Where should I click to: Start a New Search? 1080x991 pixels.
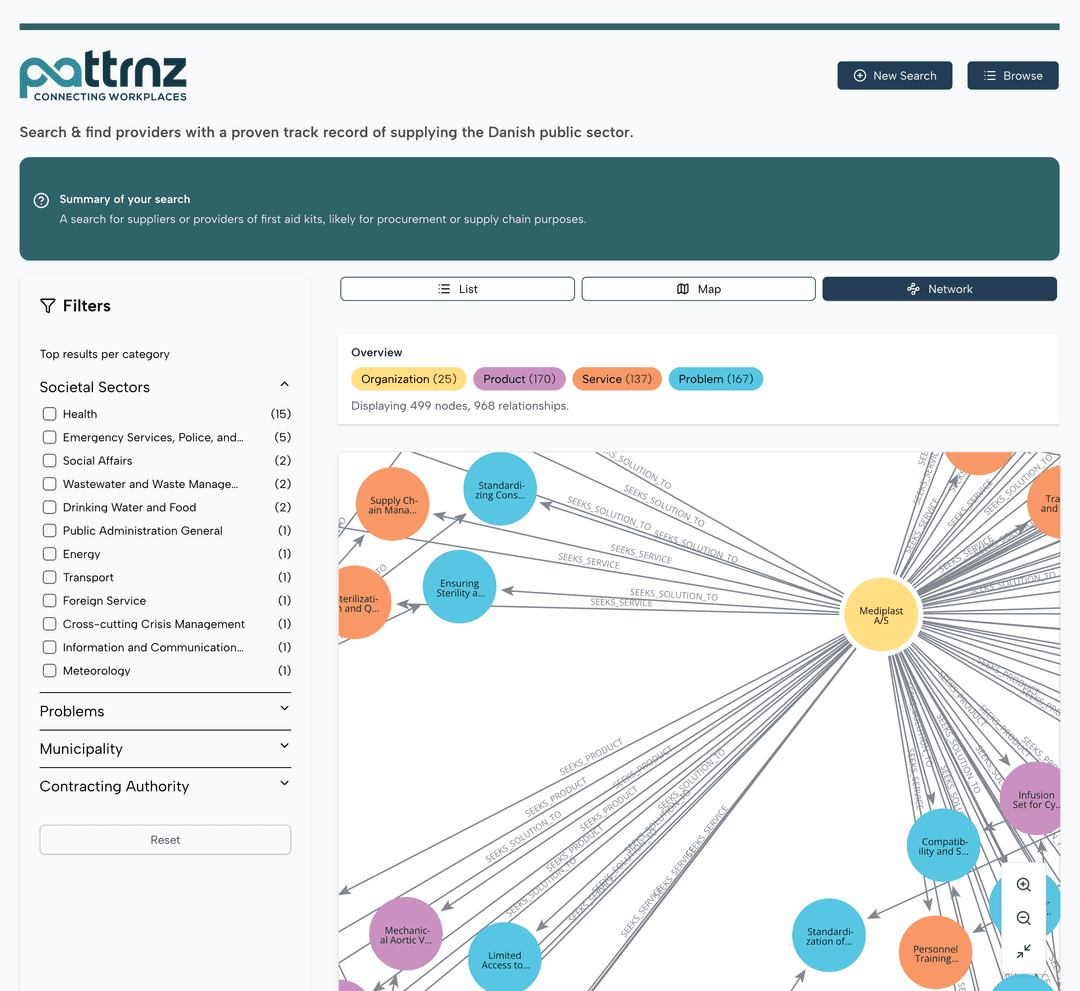tap(894, 75)
